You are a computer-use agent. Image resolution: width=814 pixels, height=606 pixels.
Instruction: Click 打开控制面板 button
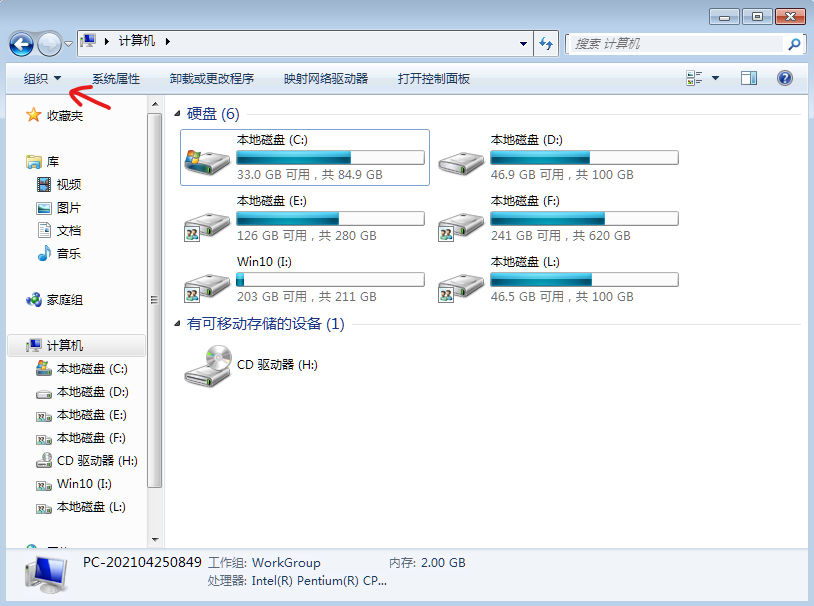click(433, 78)
